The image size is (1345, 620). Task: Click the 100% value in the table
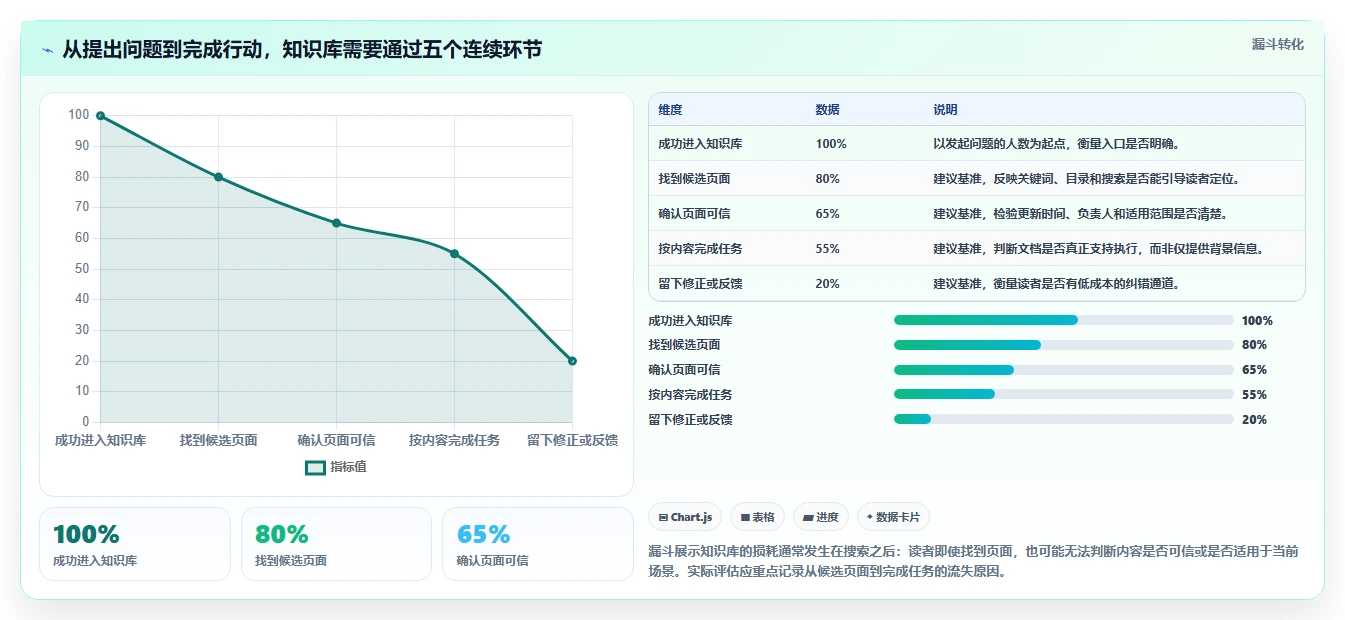point(831,144)
